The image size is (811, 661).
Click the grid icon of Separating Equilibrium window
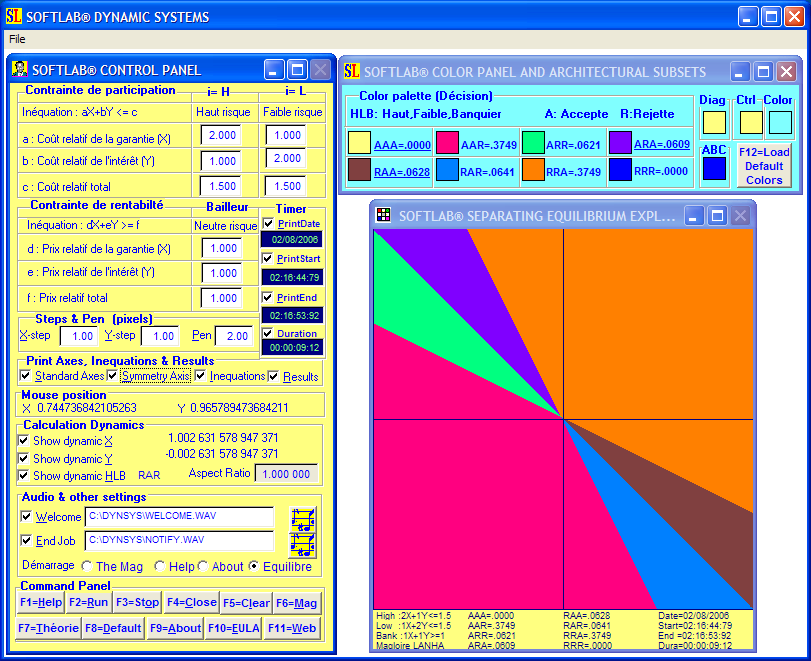[x=383, y=215]
